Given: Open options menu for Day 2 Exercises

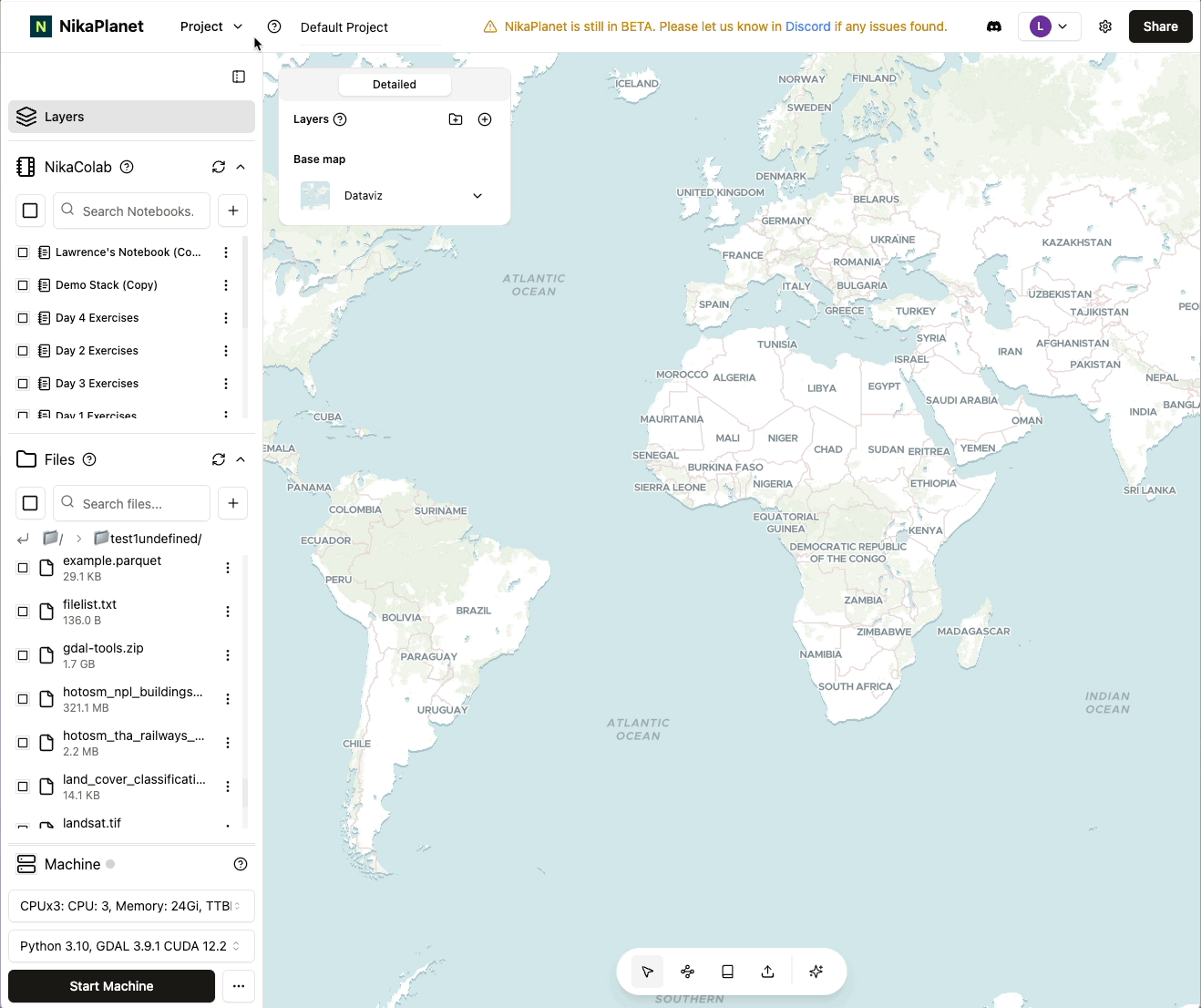Looking at the screenshot, I should tap(226, 351).
